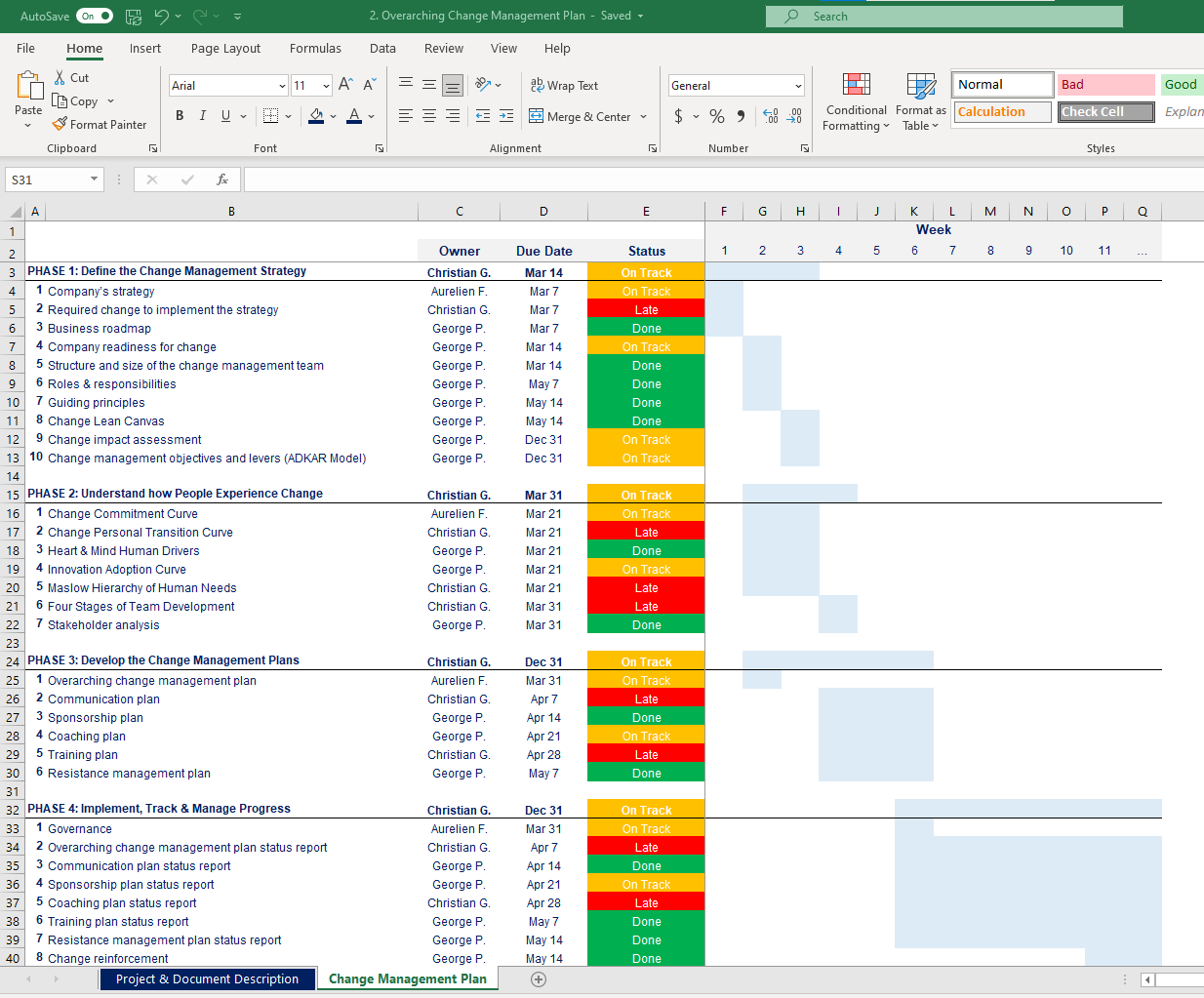Image resolution: width=1204 pixels, height=998 pixels.
Task: Click the Align Left icon
Action: (406, 116)
